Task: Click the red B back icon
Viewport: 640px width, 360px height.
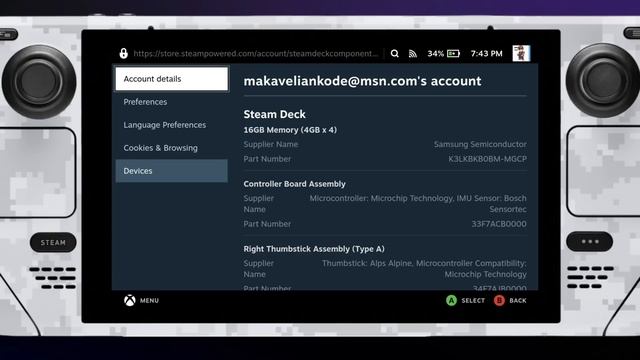Action: pyautogui.click(x=499, y=301)
